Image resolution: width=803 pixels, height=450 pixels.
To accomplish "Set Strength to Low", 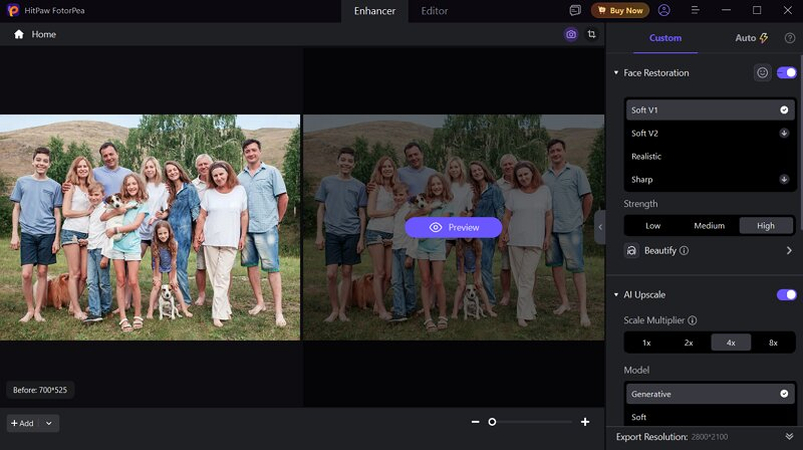I will [652, 226].
